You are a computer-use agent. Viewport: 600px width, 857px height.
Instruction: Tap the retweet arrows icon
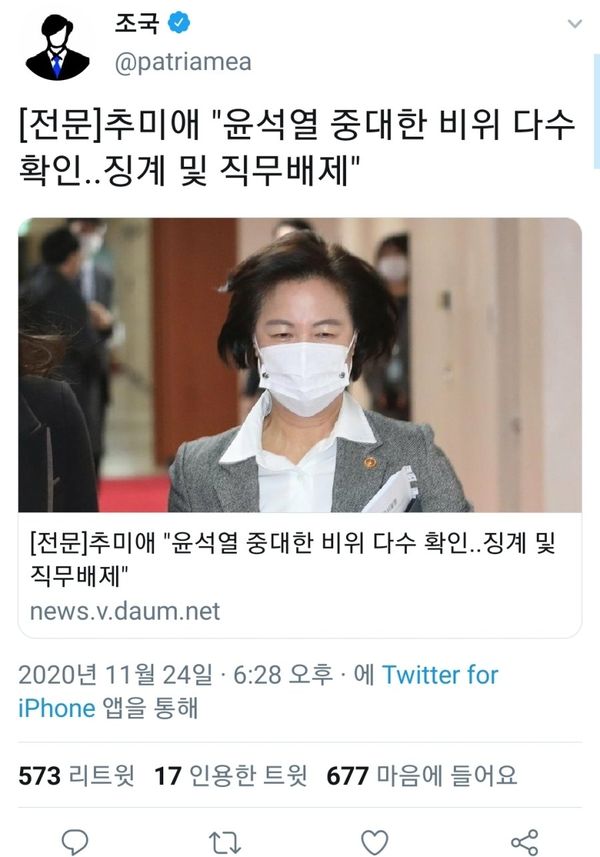pos(225,842)
